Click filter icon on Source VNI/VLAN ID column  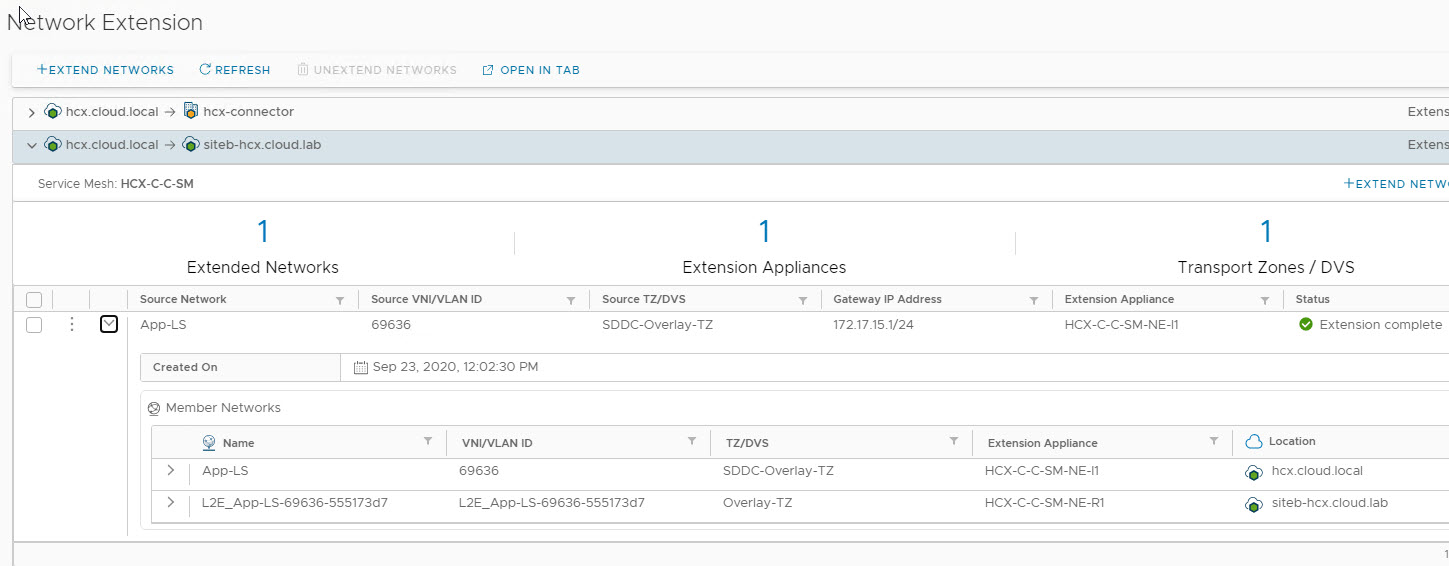click(x=571, y=300)
